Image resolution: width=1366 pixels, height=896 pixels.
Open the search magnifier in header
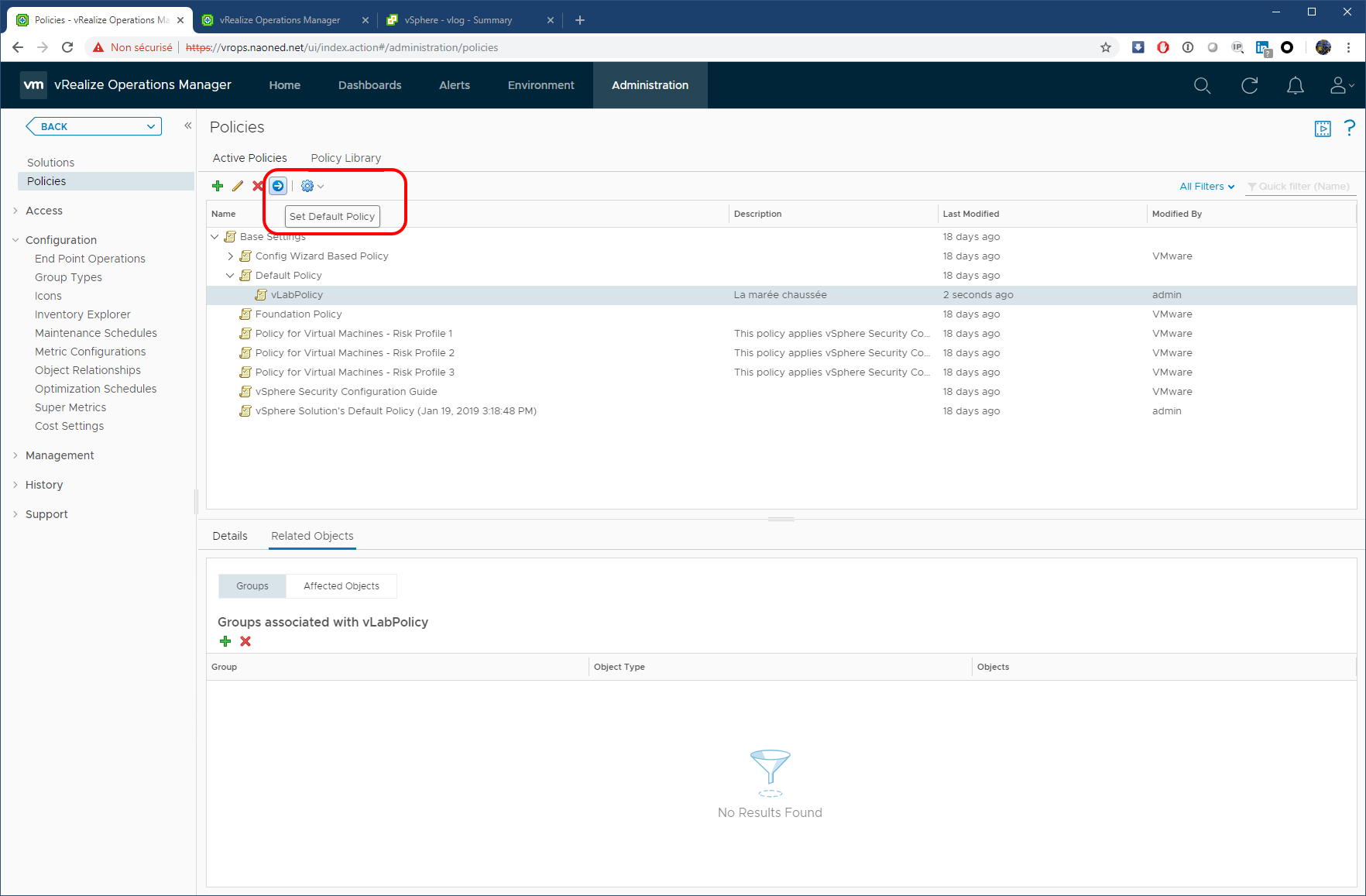point(1202,85)
